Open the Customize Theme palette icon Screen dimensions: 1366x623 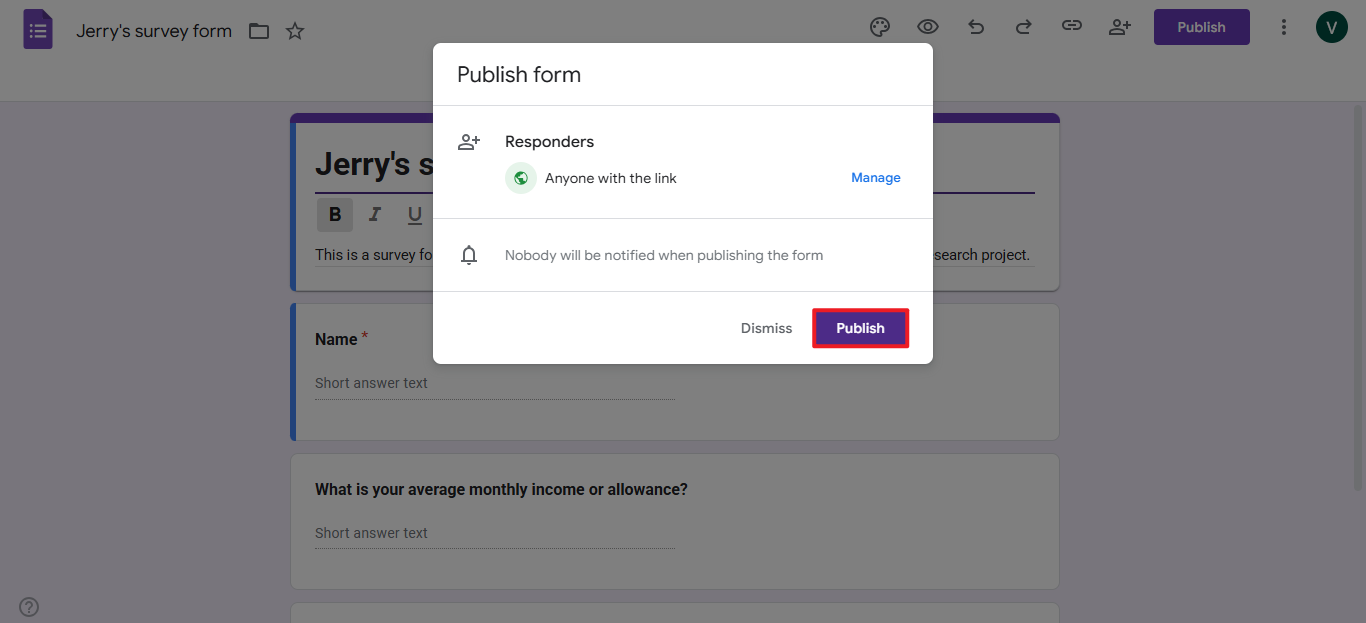pos(879,27)
